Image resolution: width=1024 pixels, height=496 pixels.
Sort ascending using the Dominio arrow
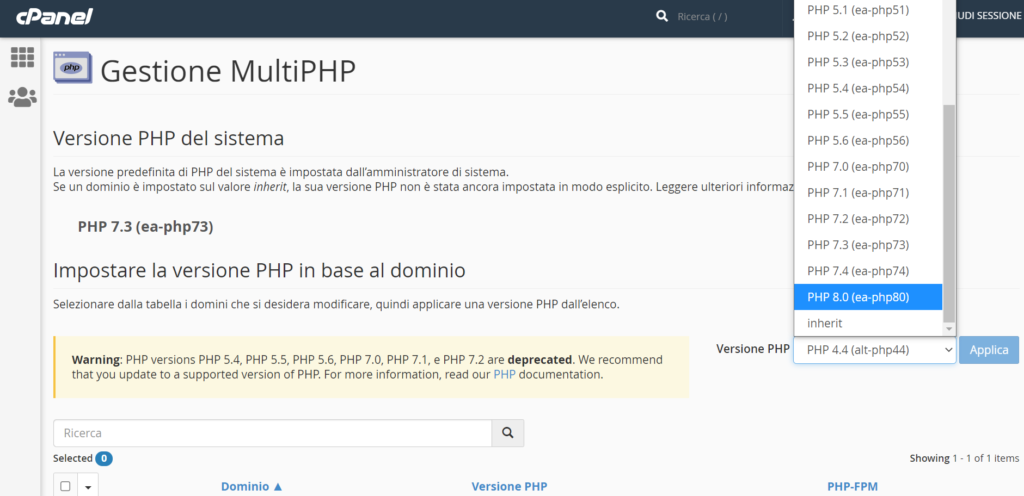click(277, 486)
